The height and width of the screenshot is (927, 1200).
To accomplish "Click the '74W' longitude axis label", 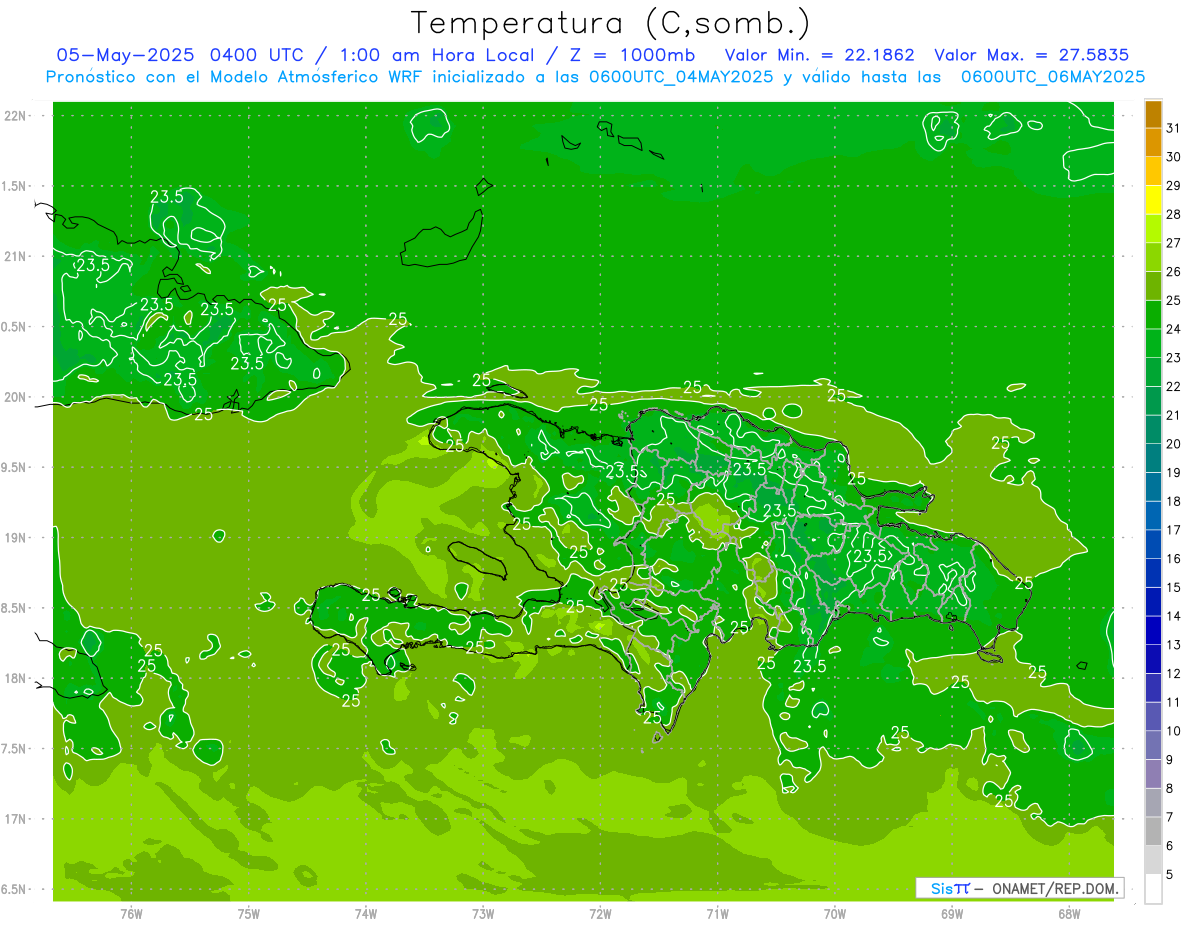I will tap(366, 913).
